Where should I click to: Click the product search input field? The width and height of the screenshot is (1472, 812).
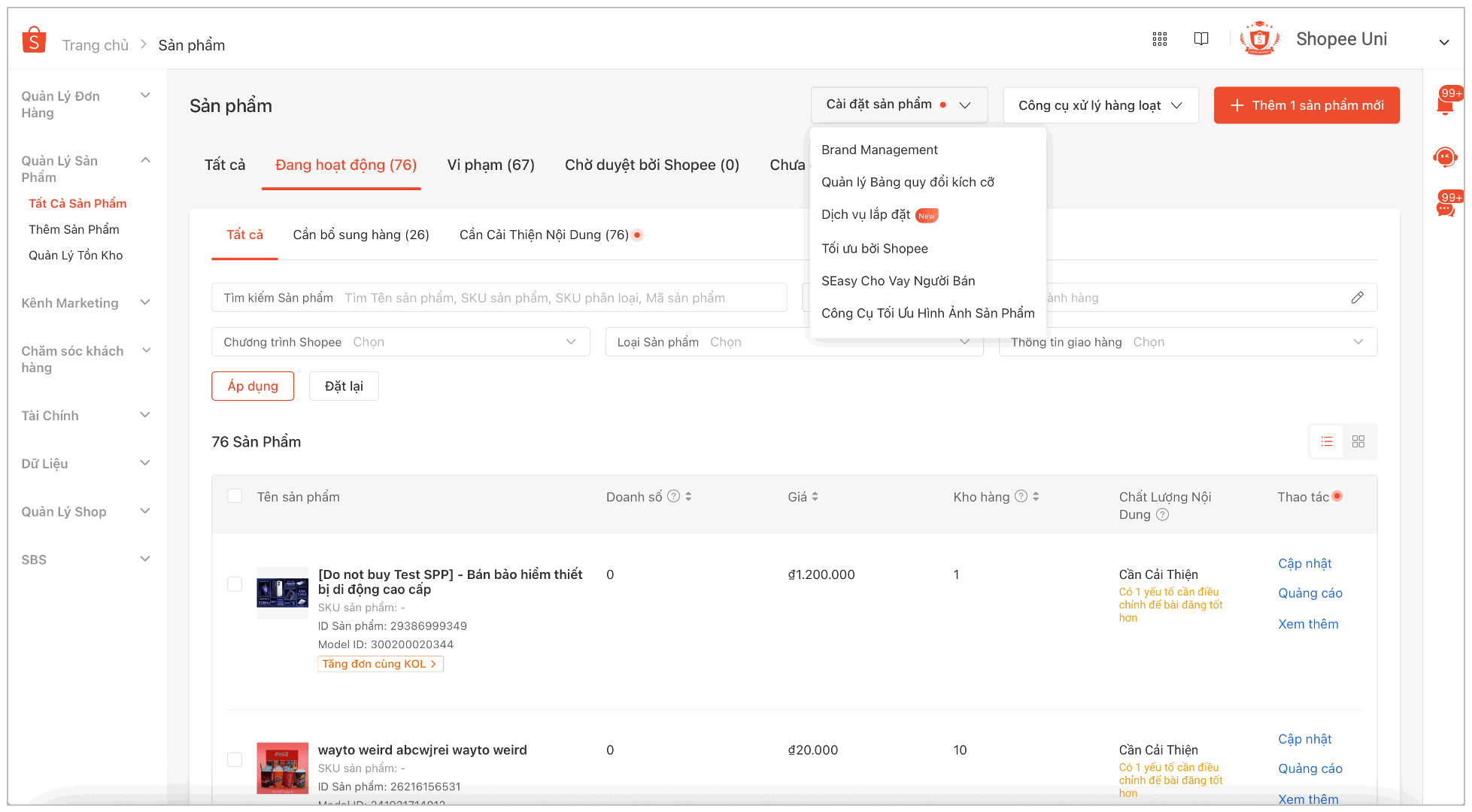click(534, 298)
